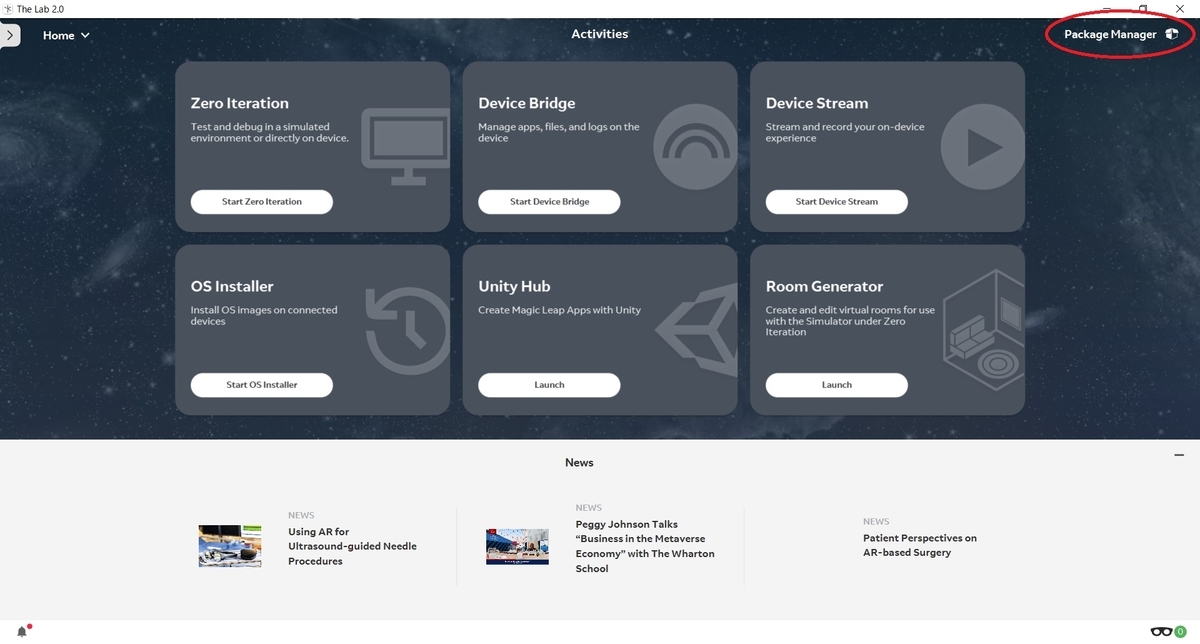Click the OS Installer card title
This screenshot has width=1200, height=644.
pos(232,286)
